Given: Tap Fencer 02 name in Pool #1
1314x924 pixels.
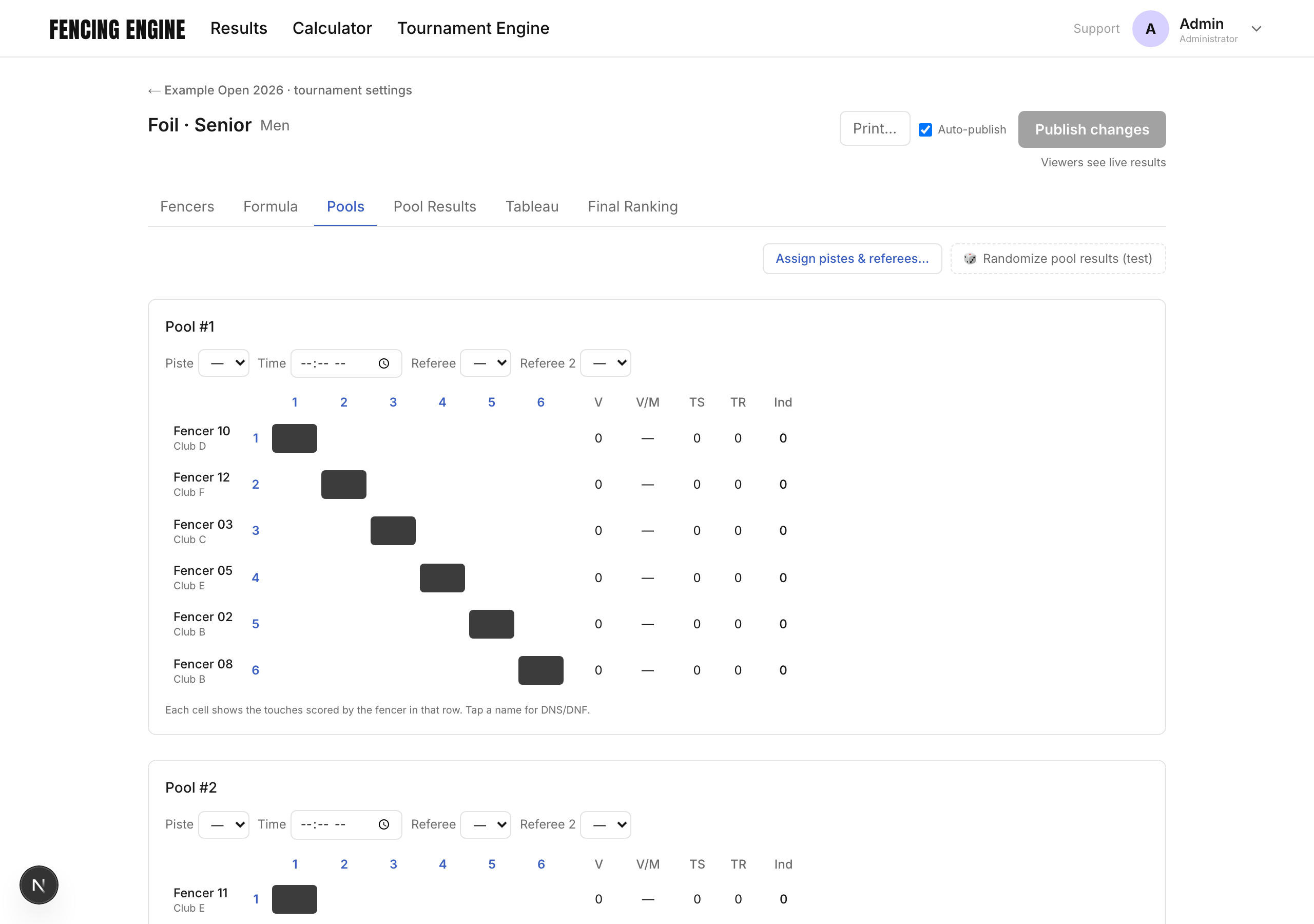Looking at the screenshot, I should 203,617.
